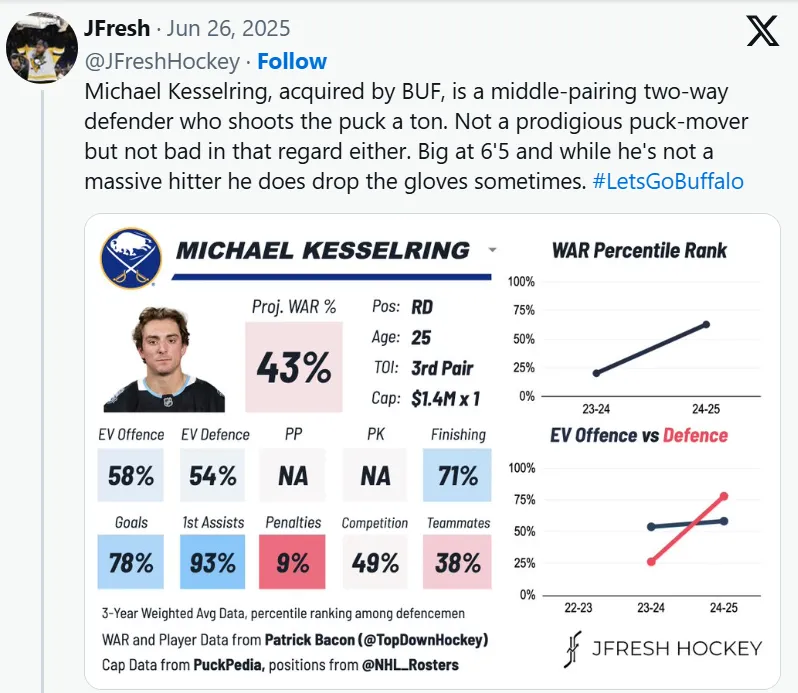
Task: Click the JFresh Hockey logo mark
Action: (573, 649)
